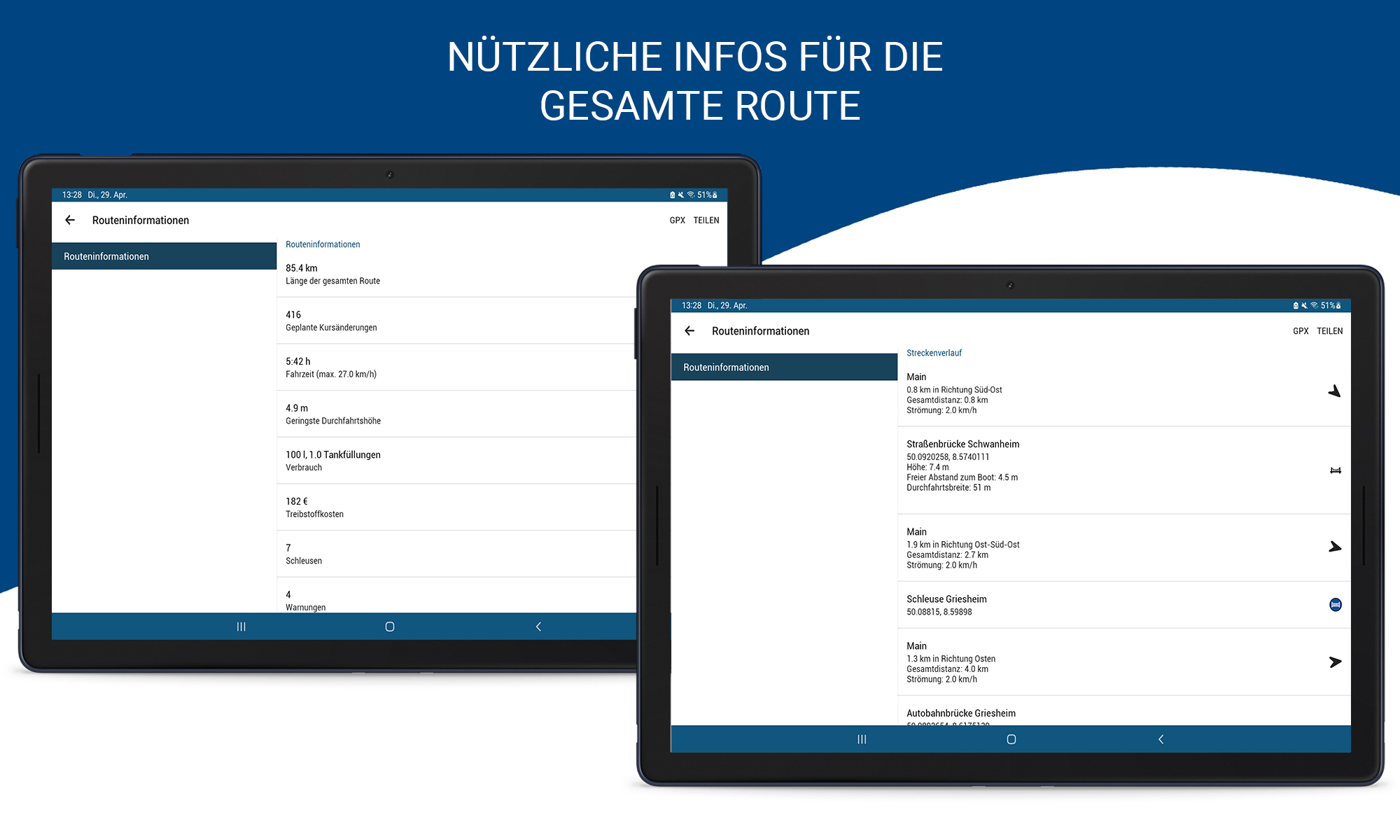Viewport: 1400px width, 840px height.
Task: Tap bridge icon for Straßenbrücke Schwanheim
Action: 1336,470
